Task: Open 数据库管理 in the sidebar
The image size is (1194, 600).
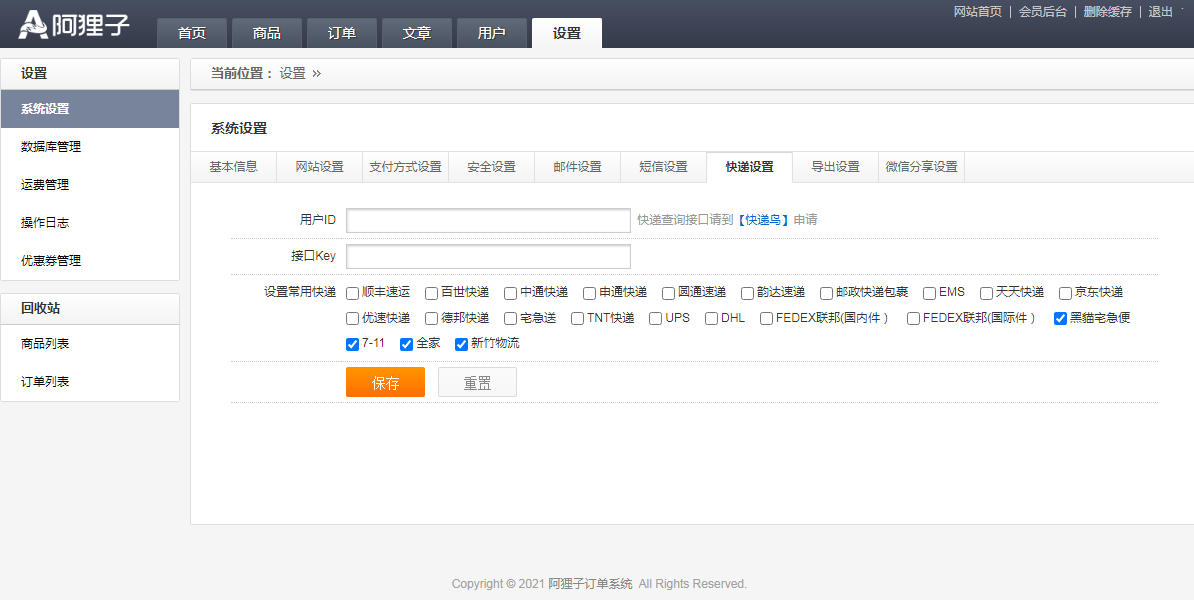Action: [51, 147]
